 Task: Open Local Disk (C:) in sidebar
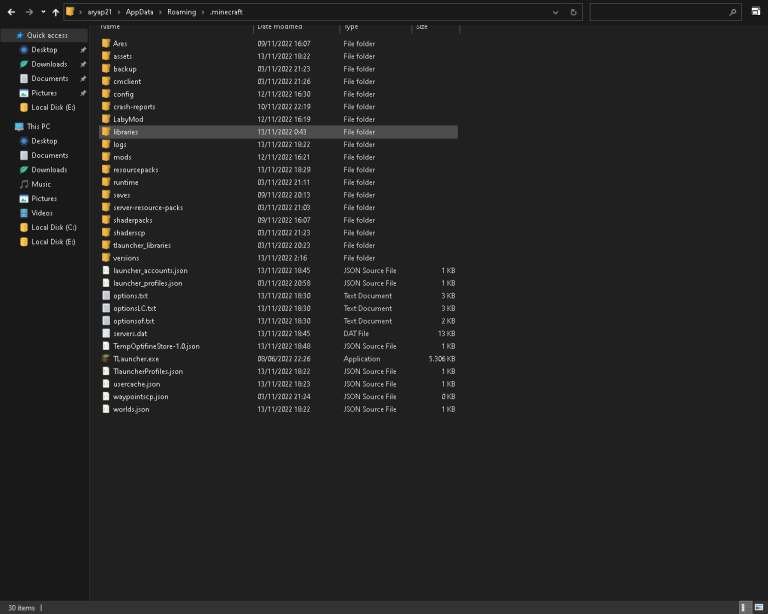(53, 227)
